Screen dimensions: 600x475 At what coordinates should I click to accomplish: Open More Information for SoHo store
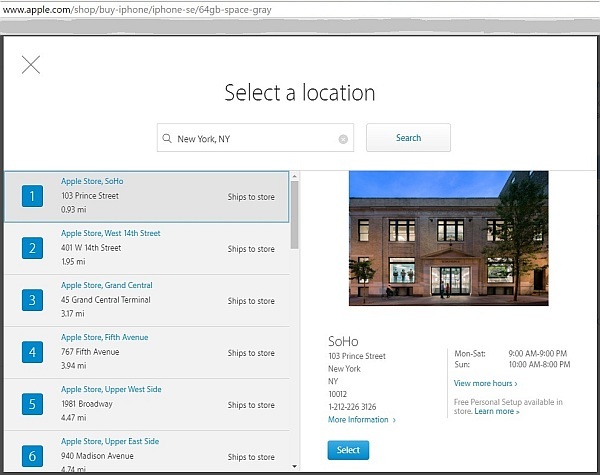(x=362, y=420)
